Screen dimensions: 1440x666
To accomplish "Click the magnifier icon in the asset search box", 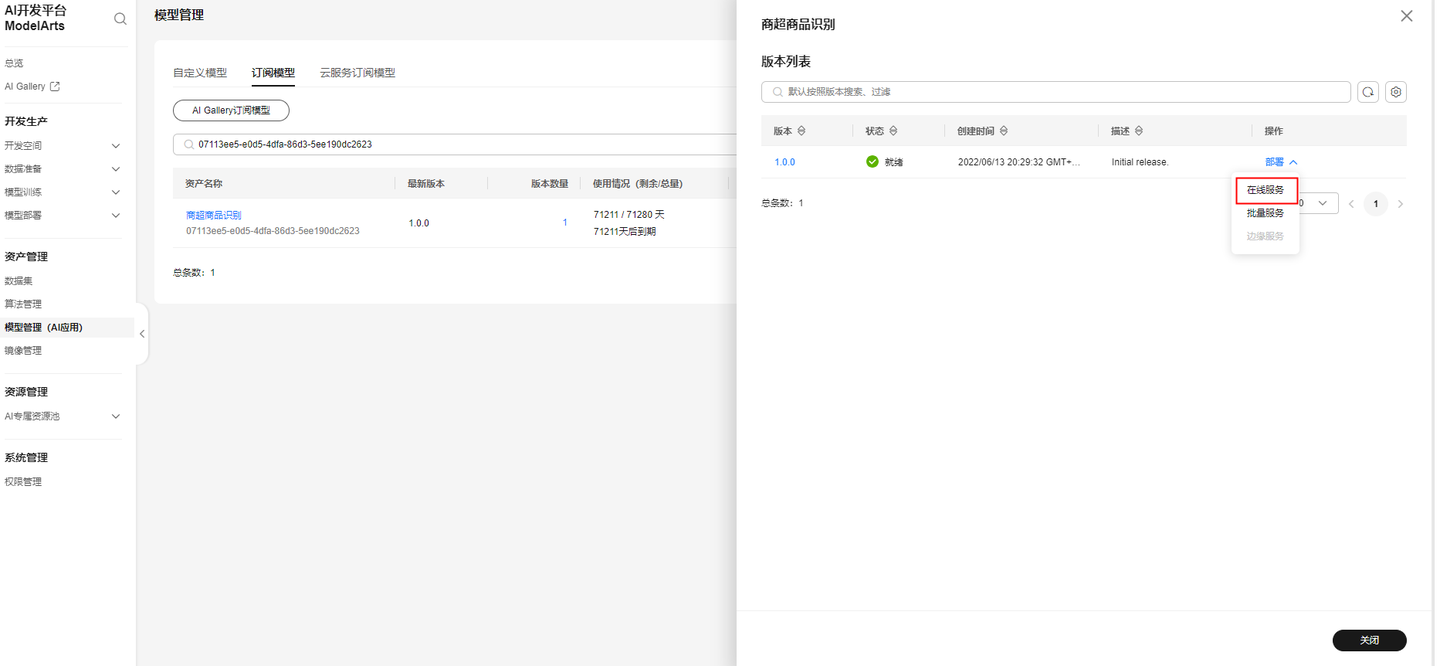I will point(188,144).
